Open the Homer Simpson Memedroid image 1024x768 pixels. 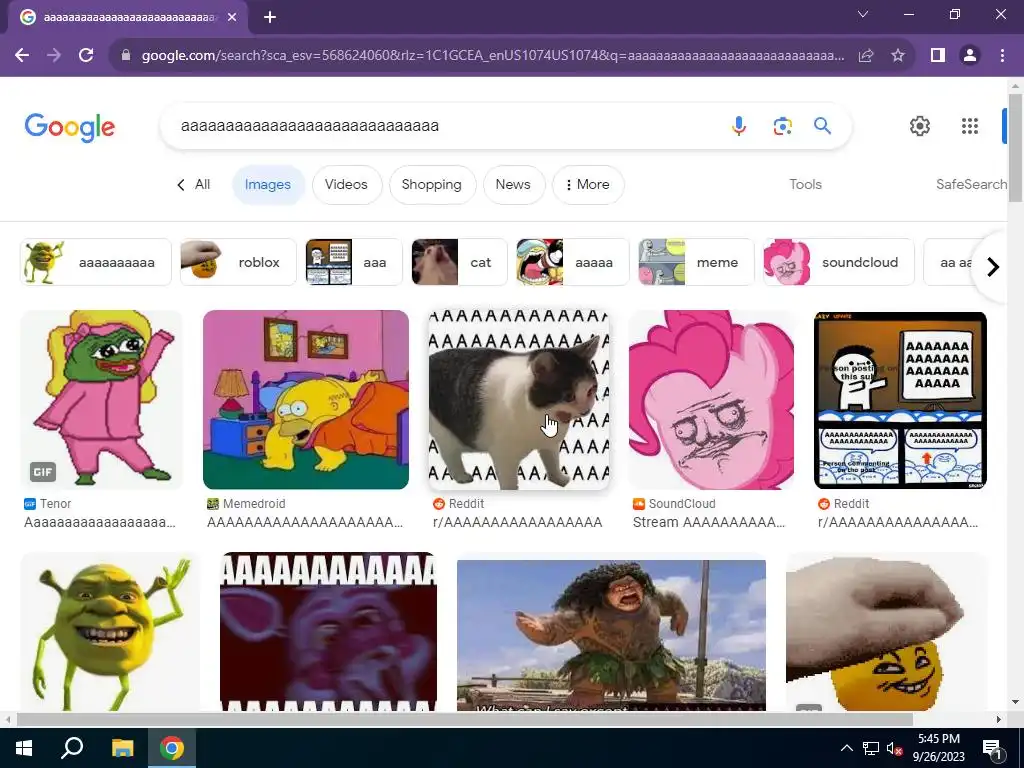click(306, 400)
